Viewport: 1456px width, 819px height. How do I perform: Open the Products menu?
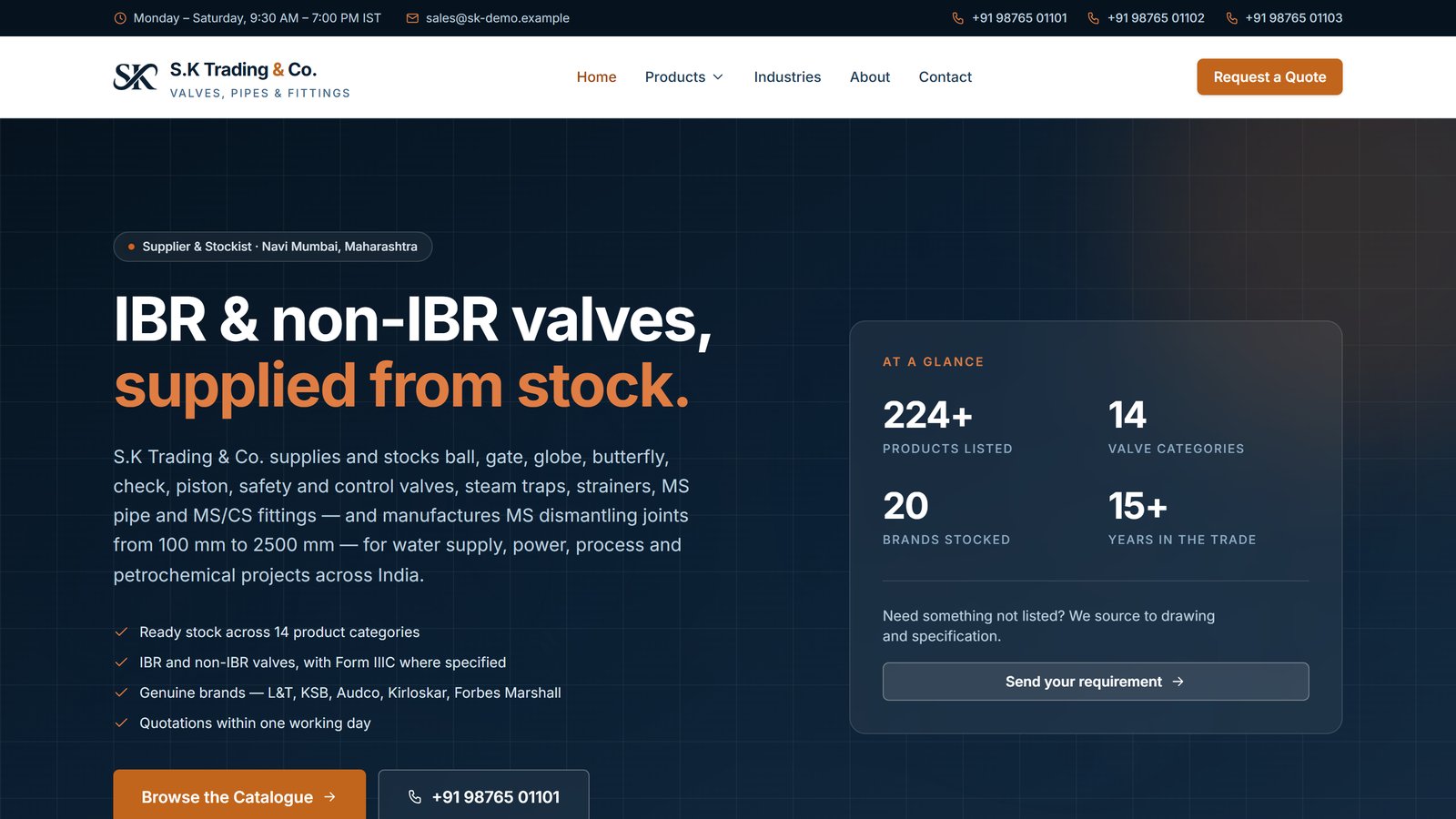[684, 77]
